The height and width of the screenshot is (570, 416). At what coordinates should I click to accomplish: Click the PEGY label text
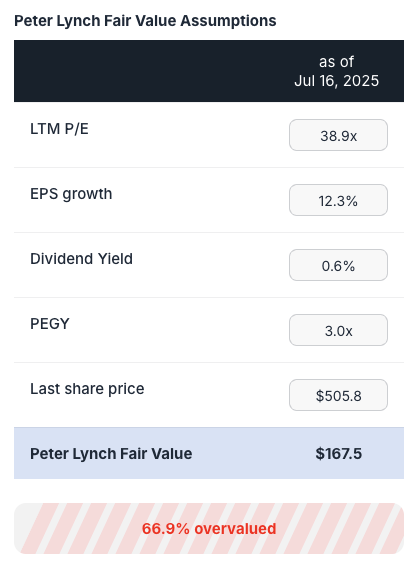50,324
